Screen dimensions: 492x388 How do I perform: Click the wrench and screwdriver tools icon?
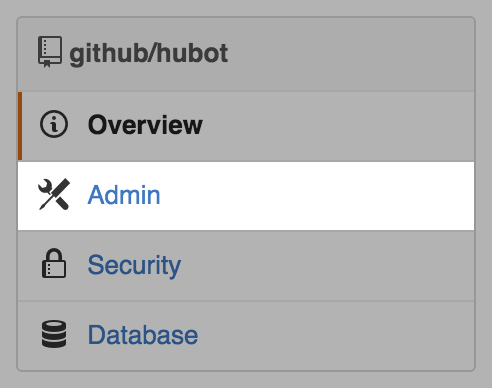(x=54, y=194)
